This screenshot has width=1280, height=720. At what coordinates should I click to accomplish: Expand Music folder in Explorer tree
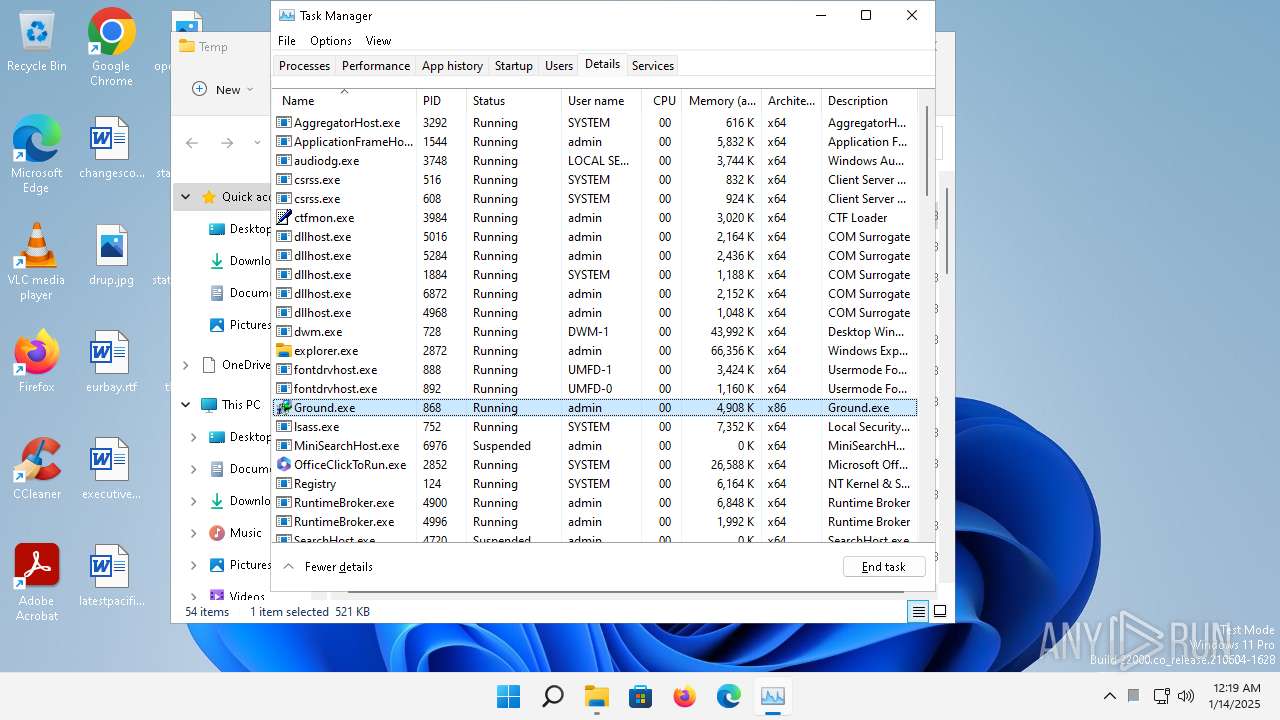[x=194, y=533]
